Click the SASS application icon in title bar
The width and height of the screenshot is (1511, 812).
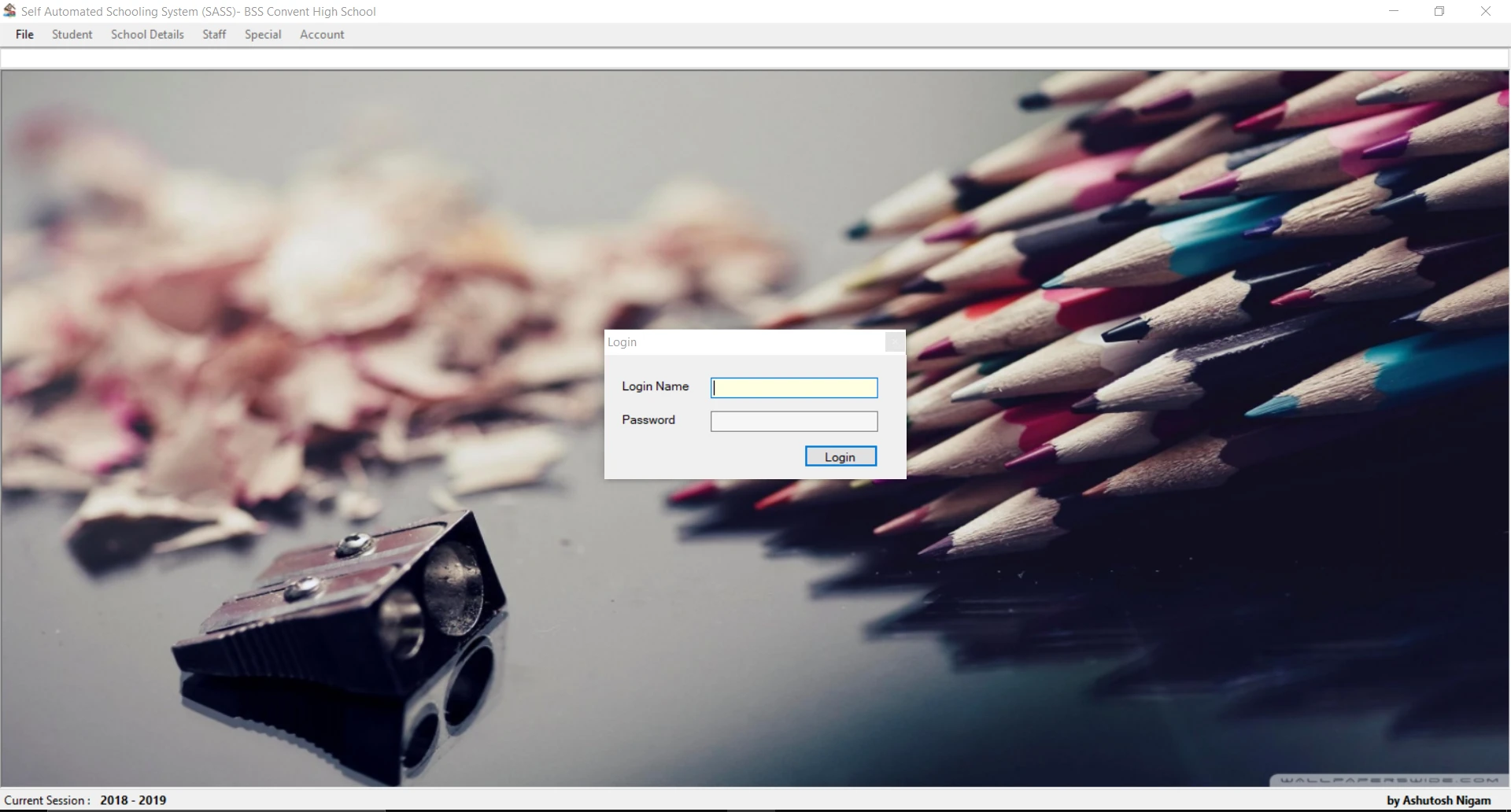(9, 11)
